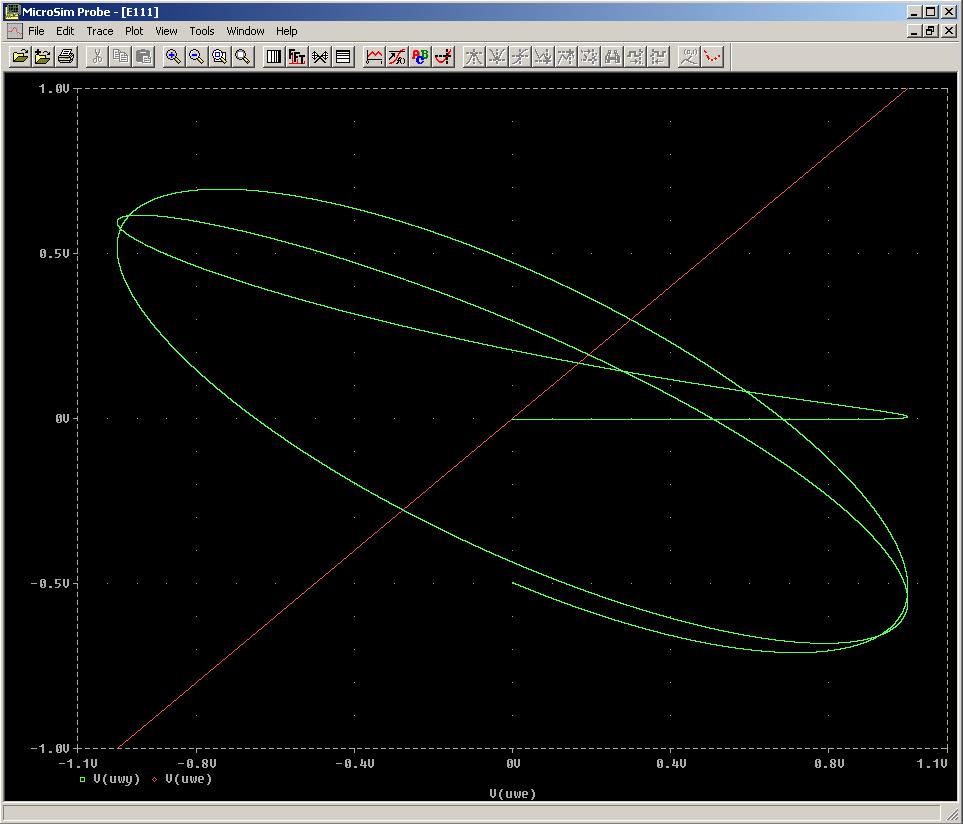Toggle the Log Y Axis toolbar button
The width and height of the screenshot is (963, 824).
(343, 57)
